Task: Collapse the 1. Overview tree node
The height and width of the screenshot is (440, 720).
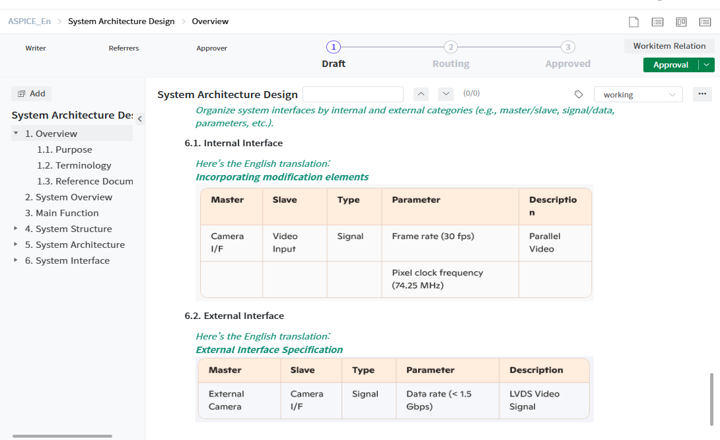Action: click(16, 133)
